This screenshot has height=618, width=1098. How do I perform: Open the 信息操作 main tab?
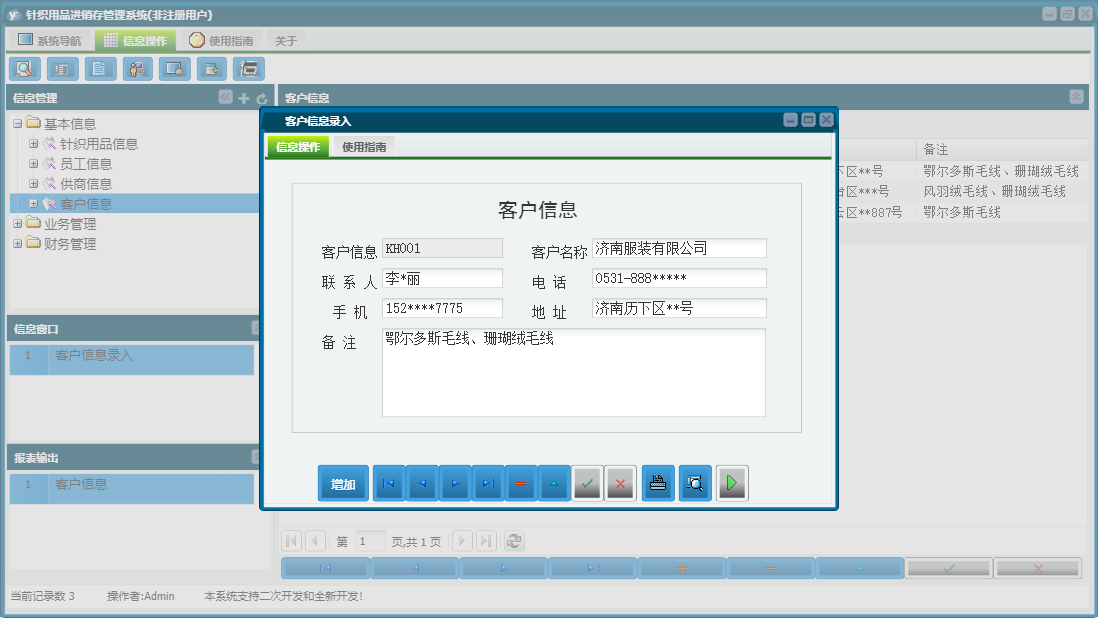[x=136, y=41]
